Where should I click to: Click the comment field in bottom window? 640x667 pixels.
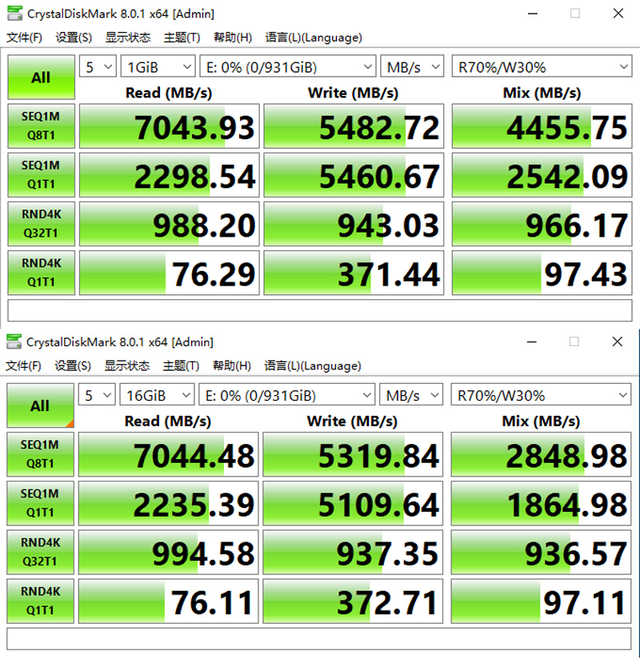pyautogui.click(x=319, y=639)
